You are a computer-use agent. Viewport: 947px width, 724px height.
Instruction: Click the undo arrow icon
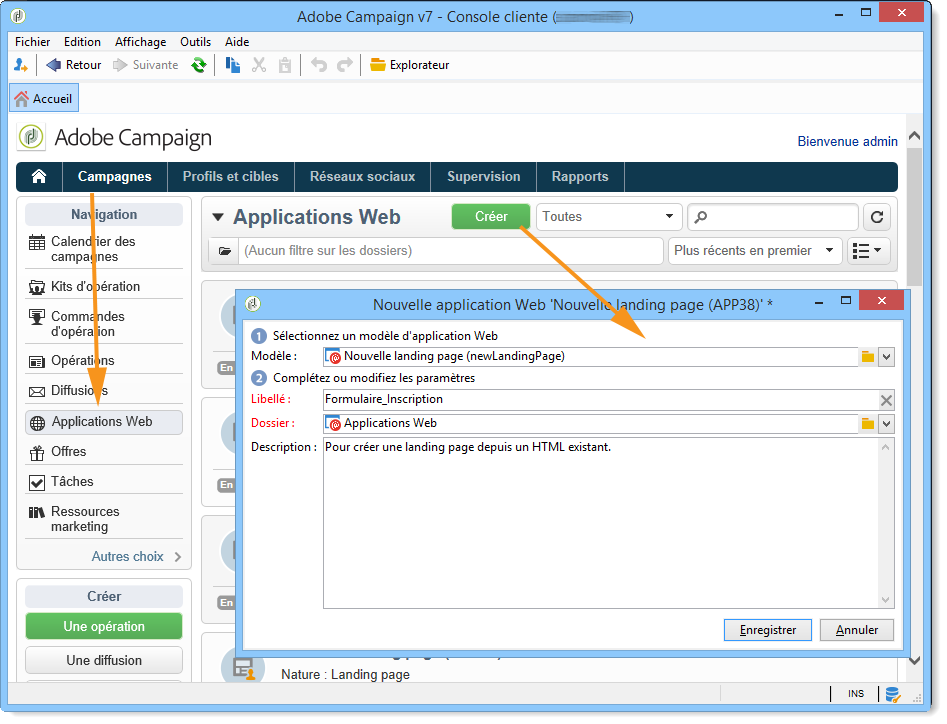tap(319, 65)
